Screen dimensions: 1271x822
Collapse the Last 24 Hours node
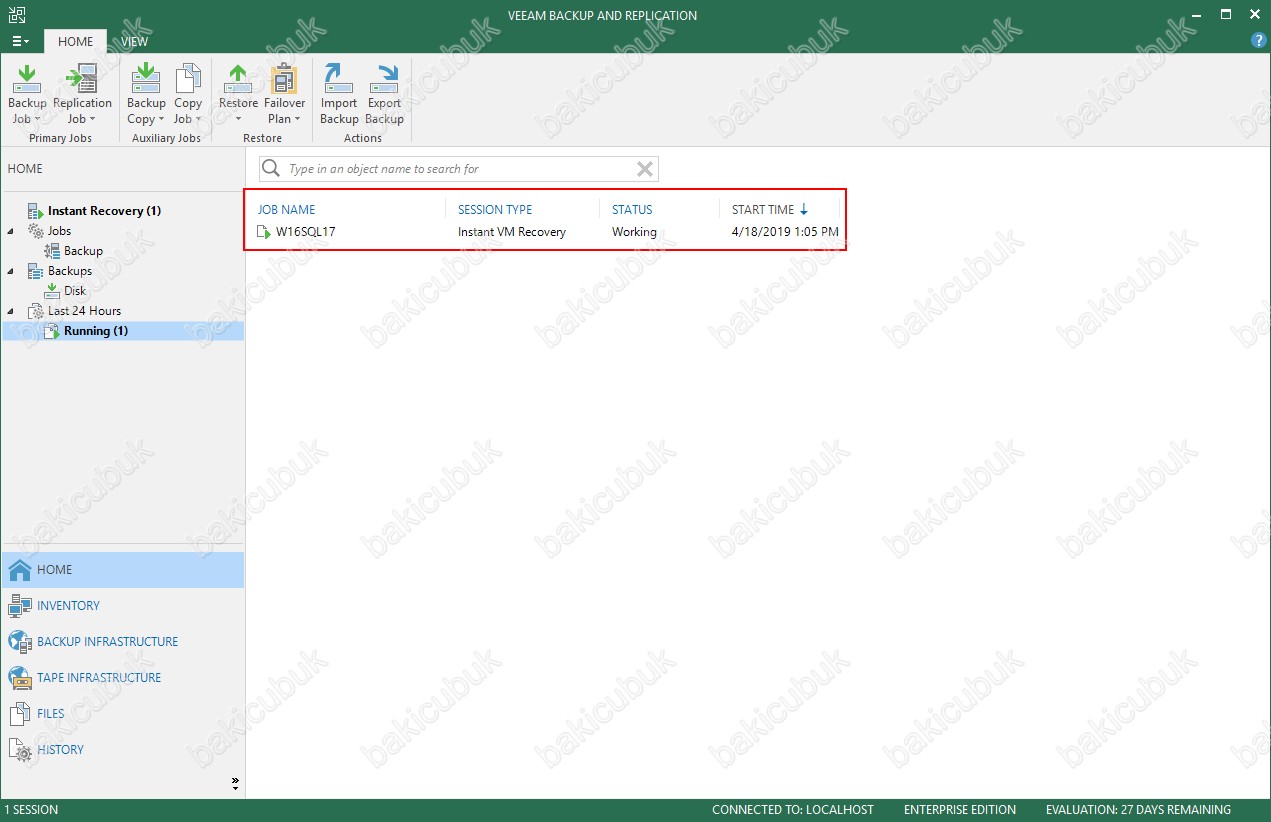click(x=11, y=311)
